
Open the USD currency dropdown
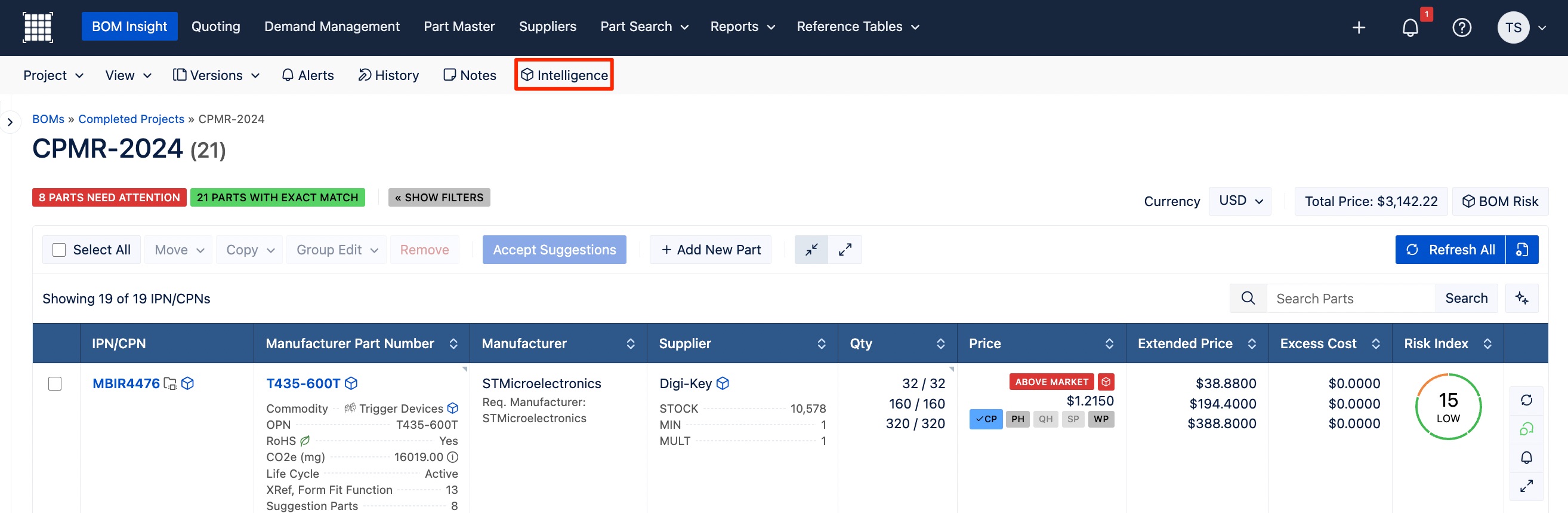click(1239, 201)
